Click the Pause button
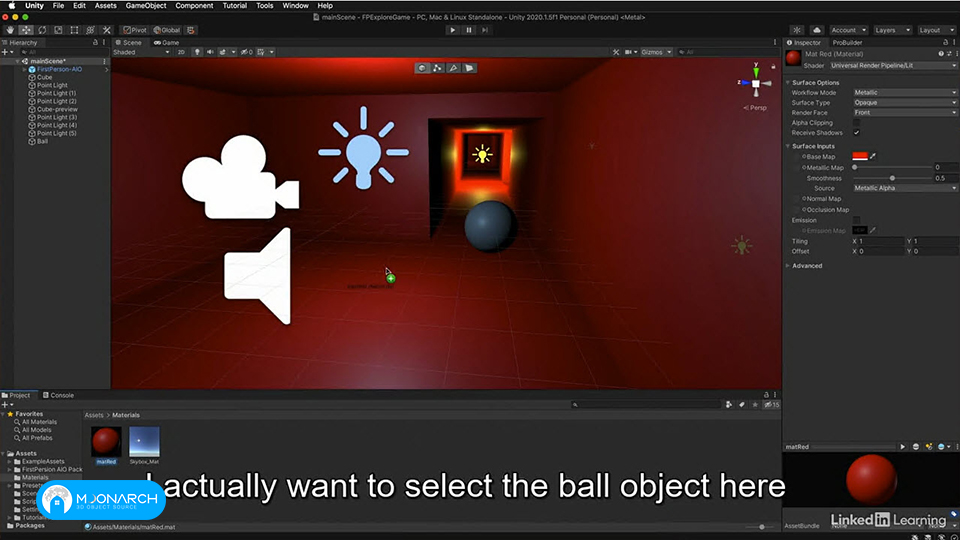 pos(468,30)
